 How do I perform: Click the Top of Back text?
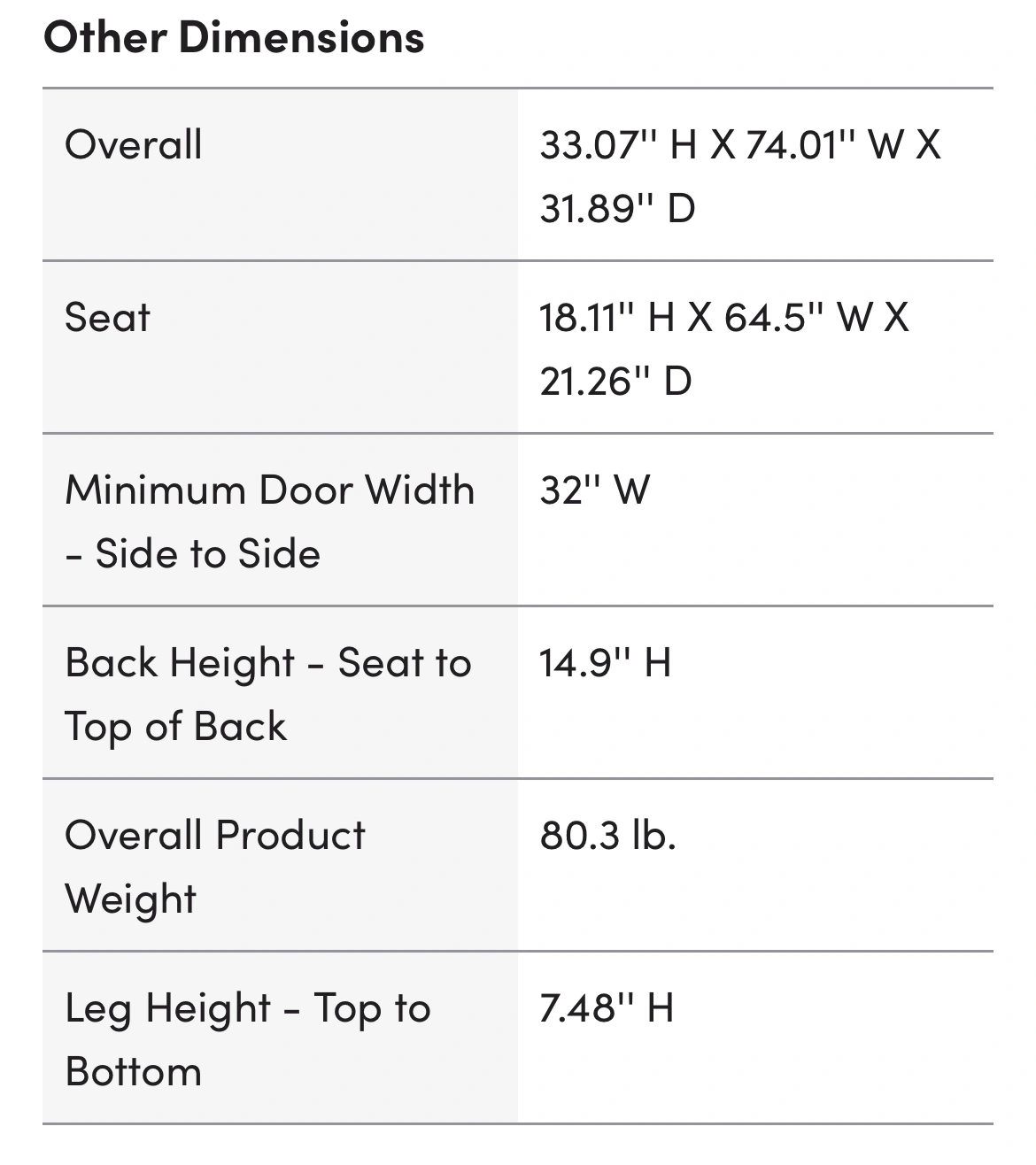pos(175,727)
